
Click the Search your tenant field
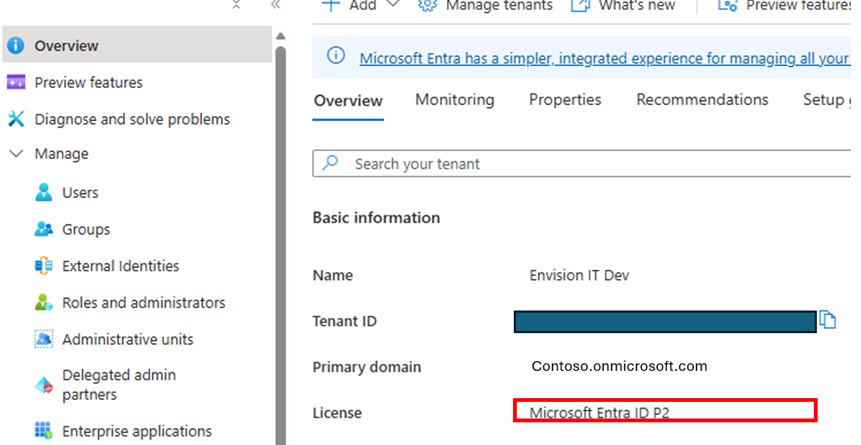[x=582, y=164]
